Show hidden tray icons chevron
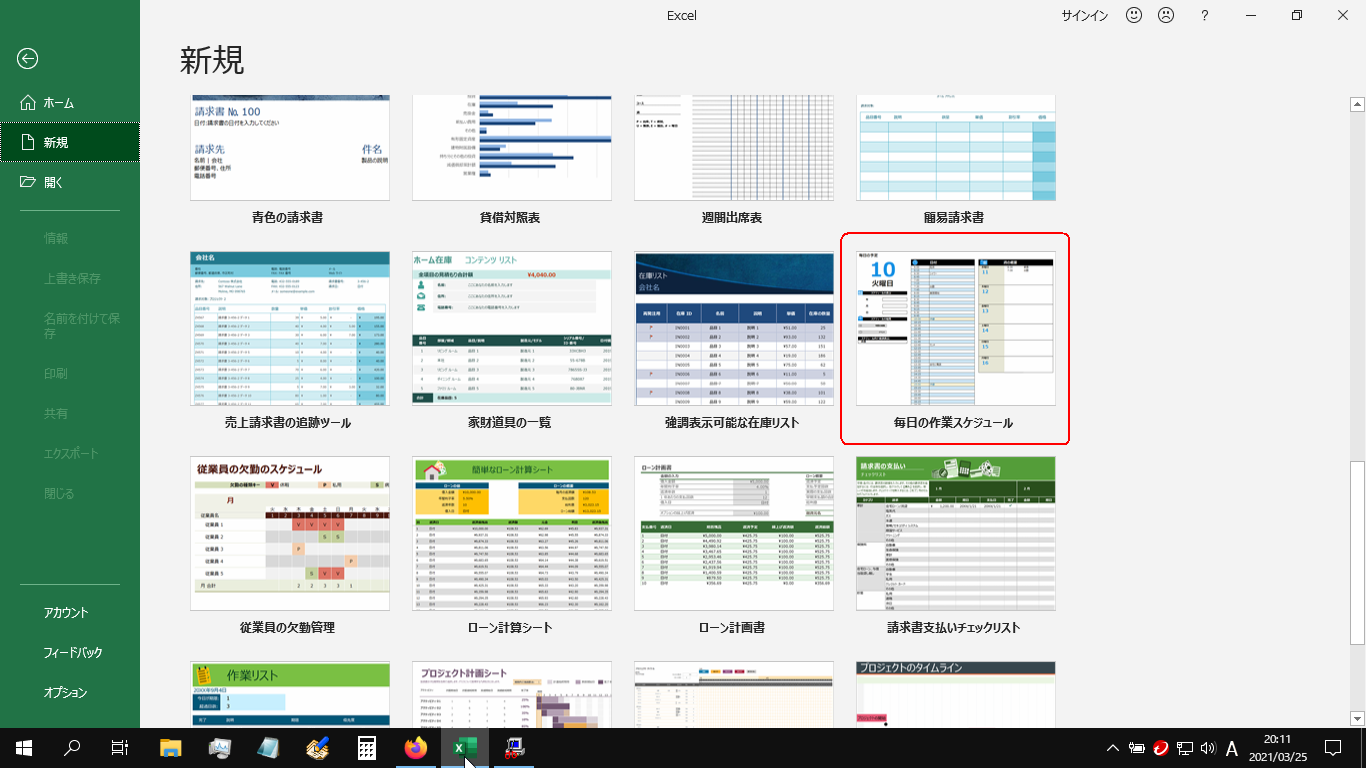This screenshot has height=768, width=1366. tap(1113, 748)
